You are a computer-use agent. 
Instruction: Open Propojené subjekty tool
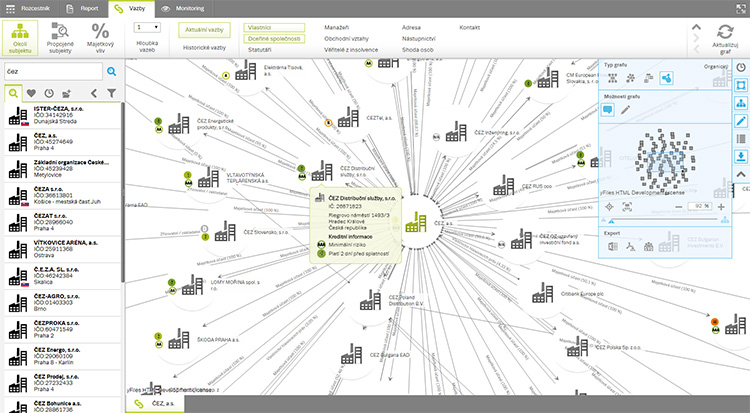[60, 38]
